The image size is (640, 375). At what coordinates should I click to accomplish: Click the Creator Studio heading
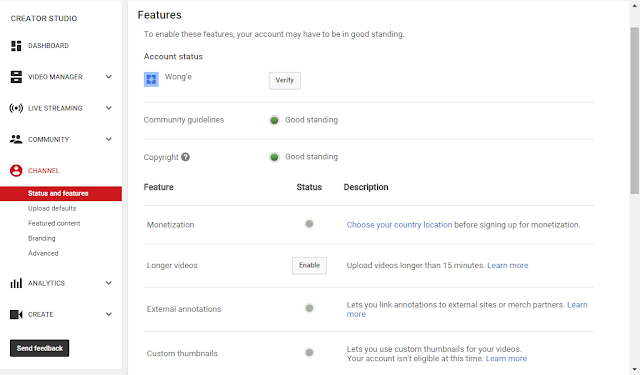tap(44, 18)
